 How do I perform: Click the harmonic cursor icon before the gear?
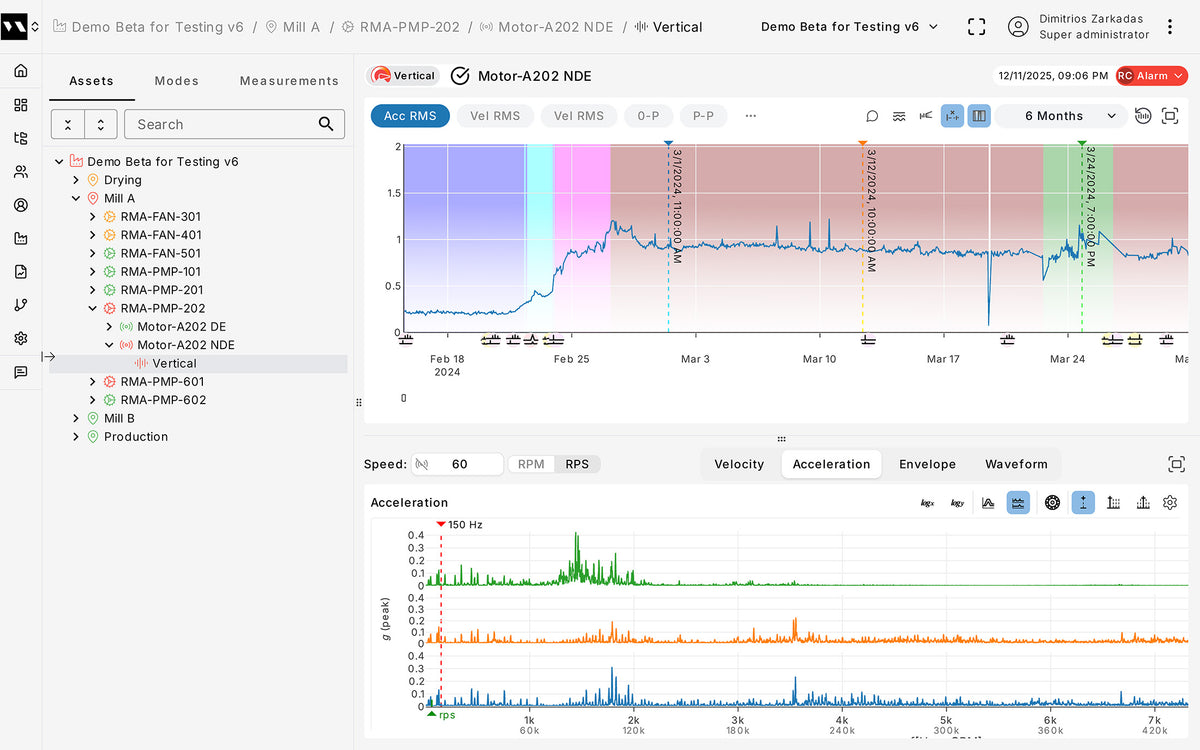click(x=1143, y=503)
